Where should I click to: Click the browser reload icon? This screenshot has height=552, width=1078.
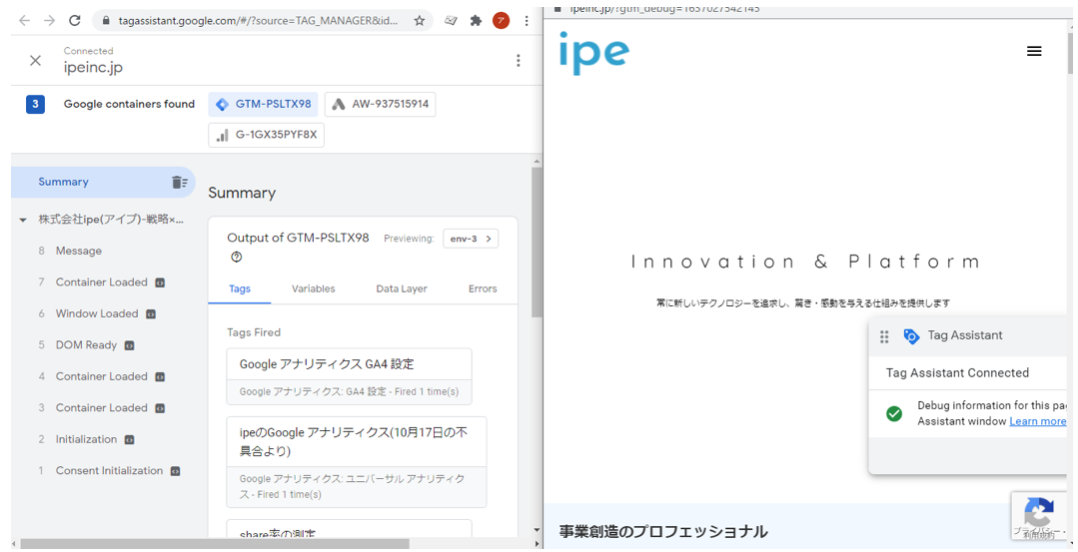click(75, 20)
